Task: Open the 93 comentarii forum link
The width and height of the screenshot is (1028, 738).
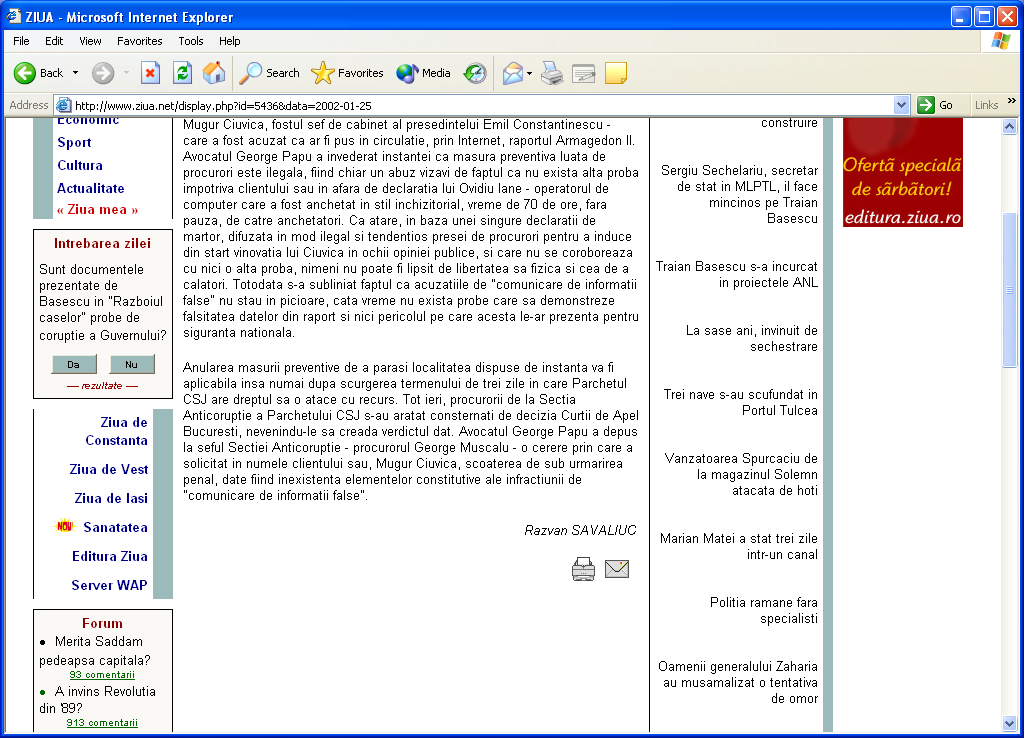Action: pyautogui.click(x=102, y=674)
